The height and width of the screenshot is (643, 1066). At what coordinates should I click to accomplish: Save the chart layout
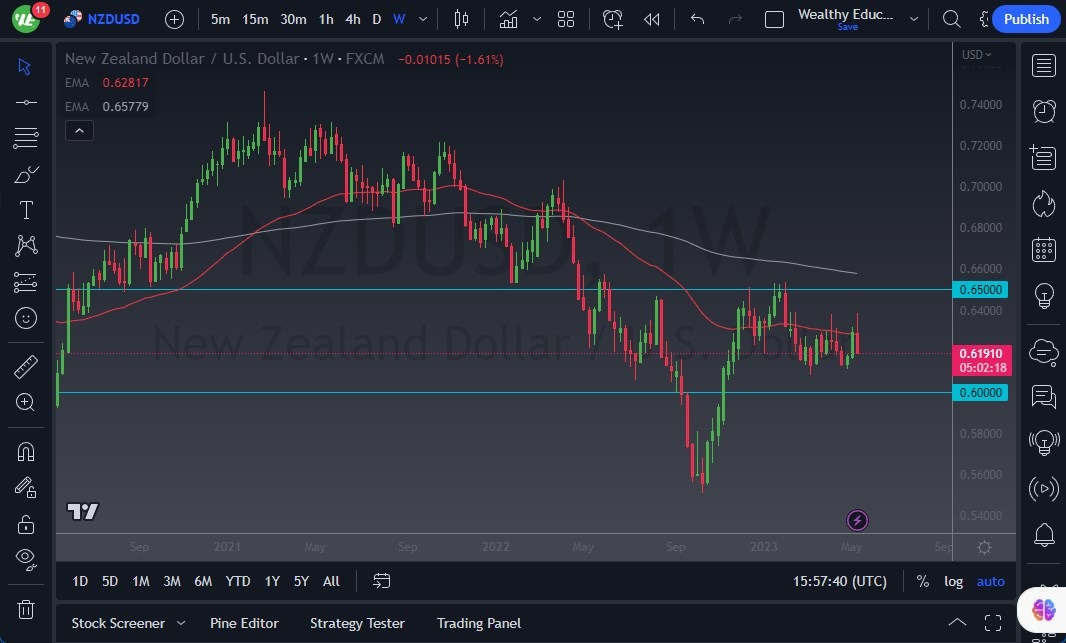click(x=847, y=27)
